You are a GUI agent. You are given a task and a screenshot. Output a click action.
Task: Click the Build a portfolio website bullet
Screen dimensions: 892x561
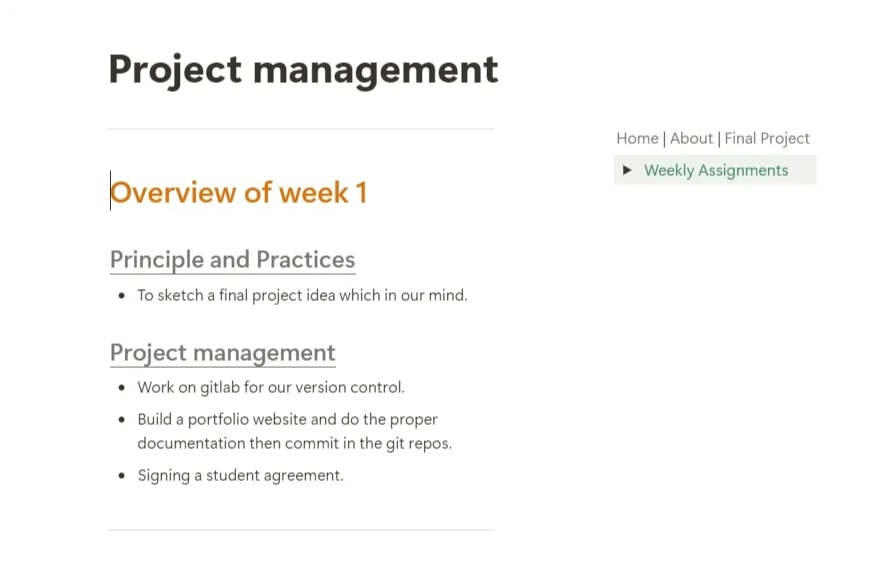click(295, 431)
